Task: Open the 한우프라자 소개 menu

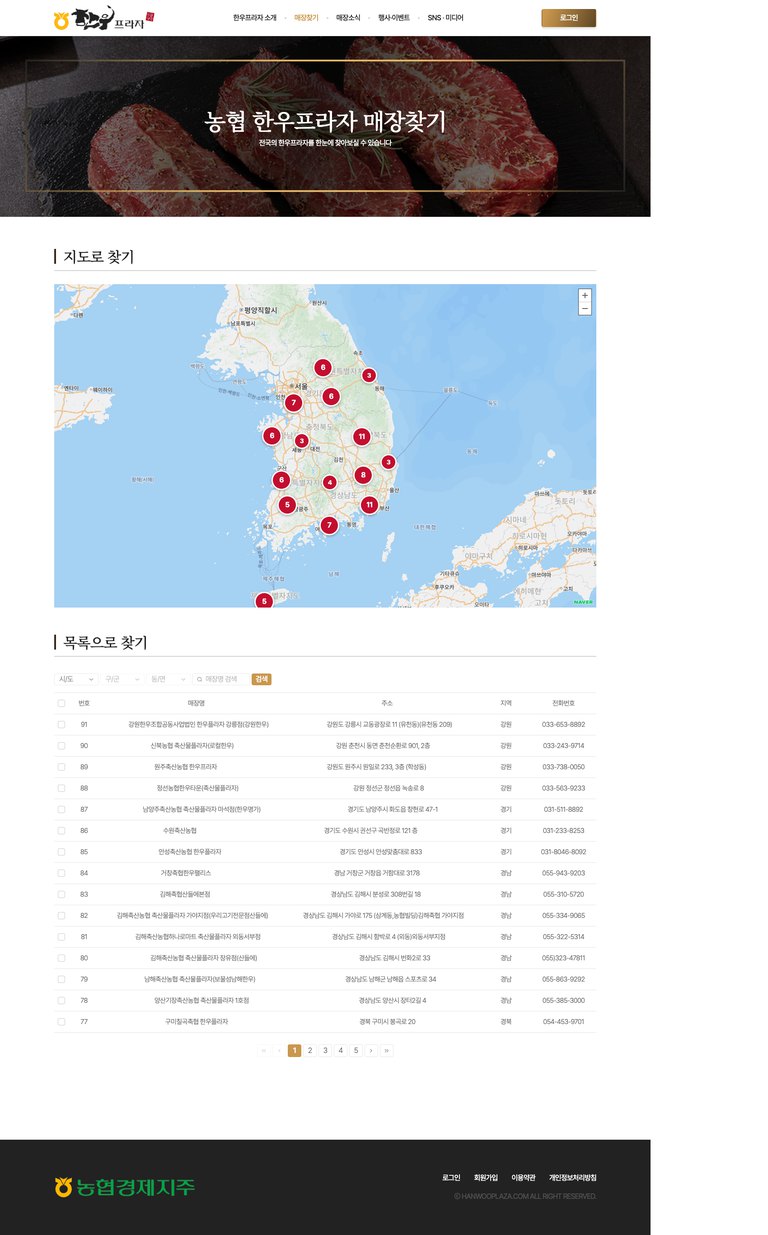Action: (254, 18)
